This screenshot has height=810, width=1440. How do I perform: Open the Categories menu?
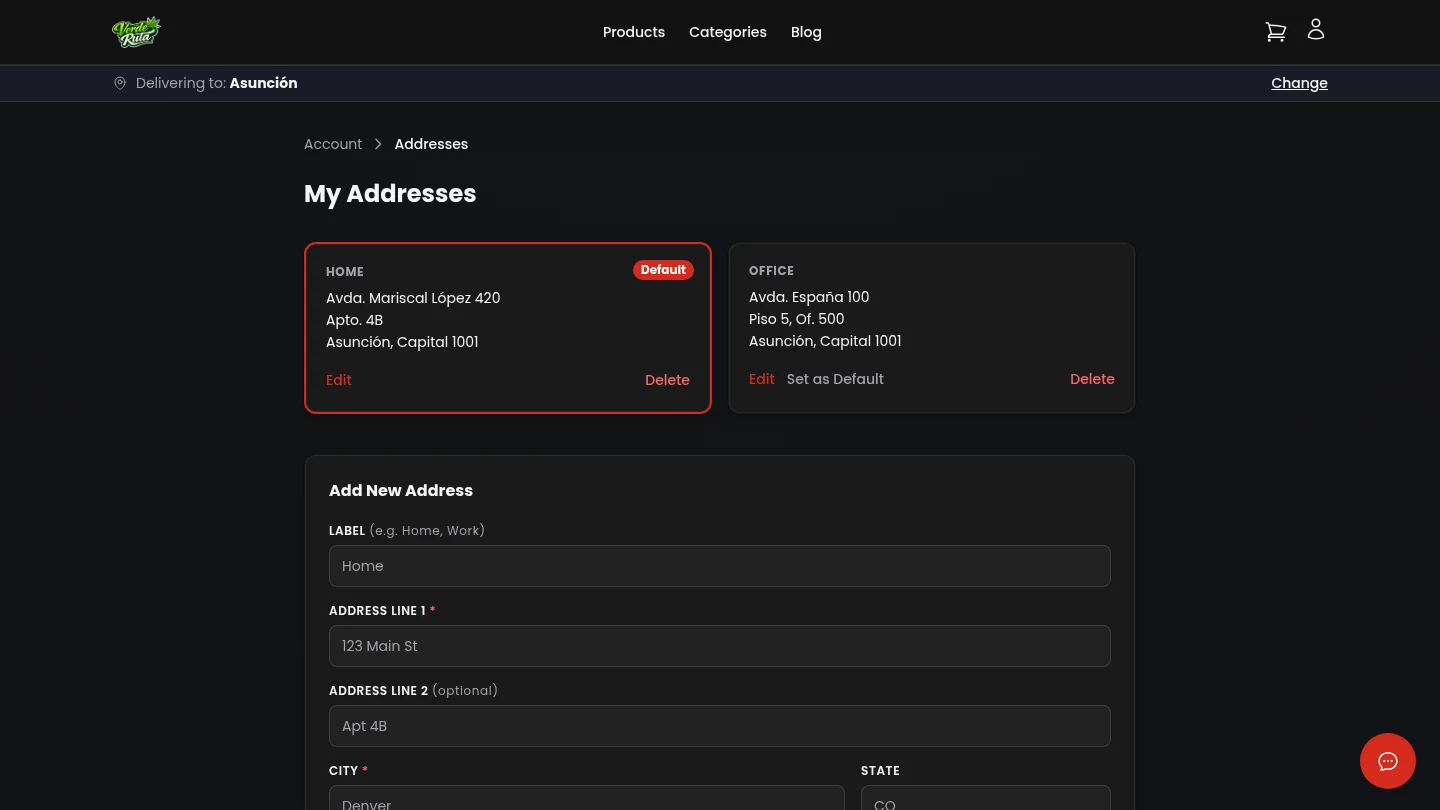pos(727,32)
